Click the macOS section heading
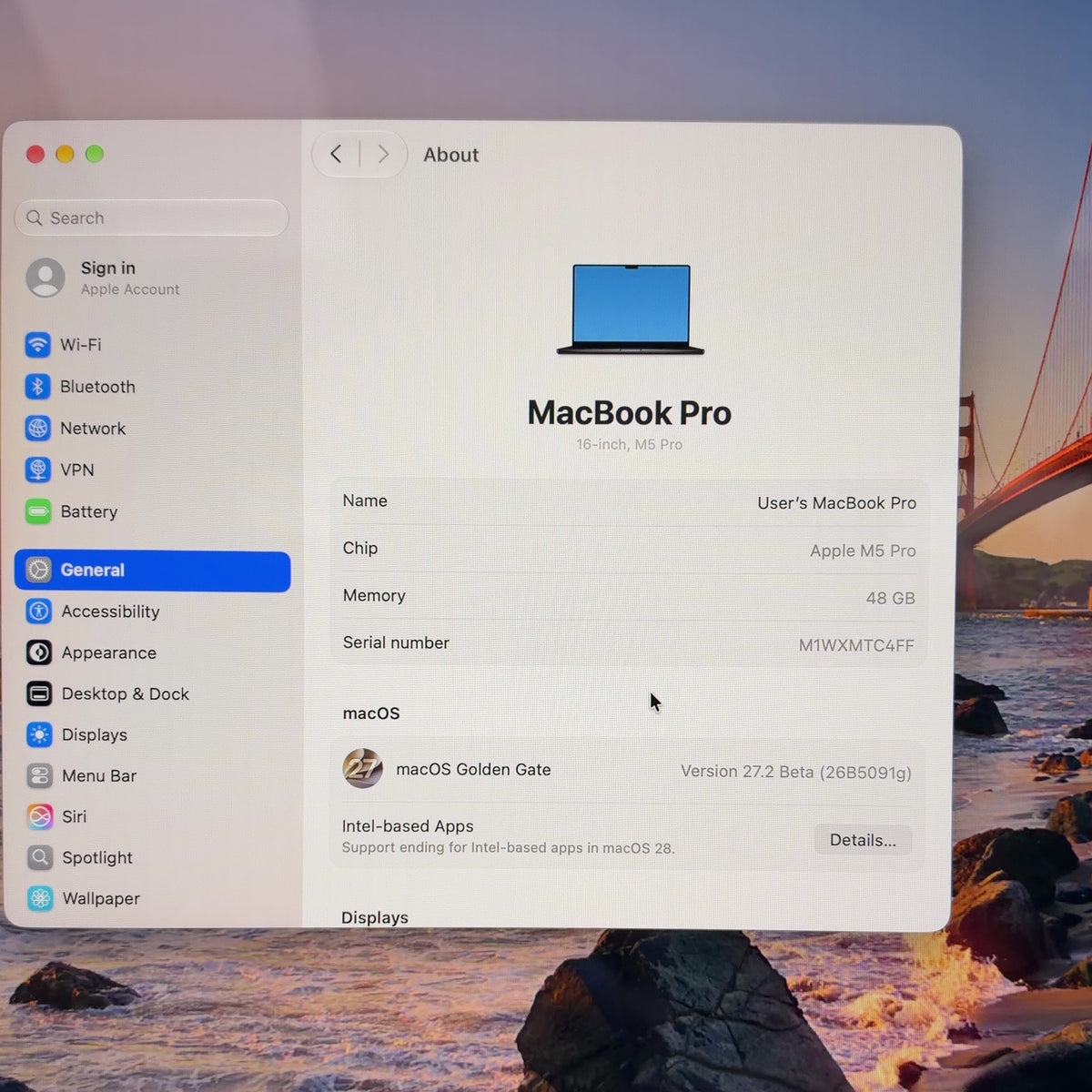The width and height of the screenshot is (1092, 1092). coord(371,713)
